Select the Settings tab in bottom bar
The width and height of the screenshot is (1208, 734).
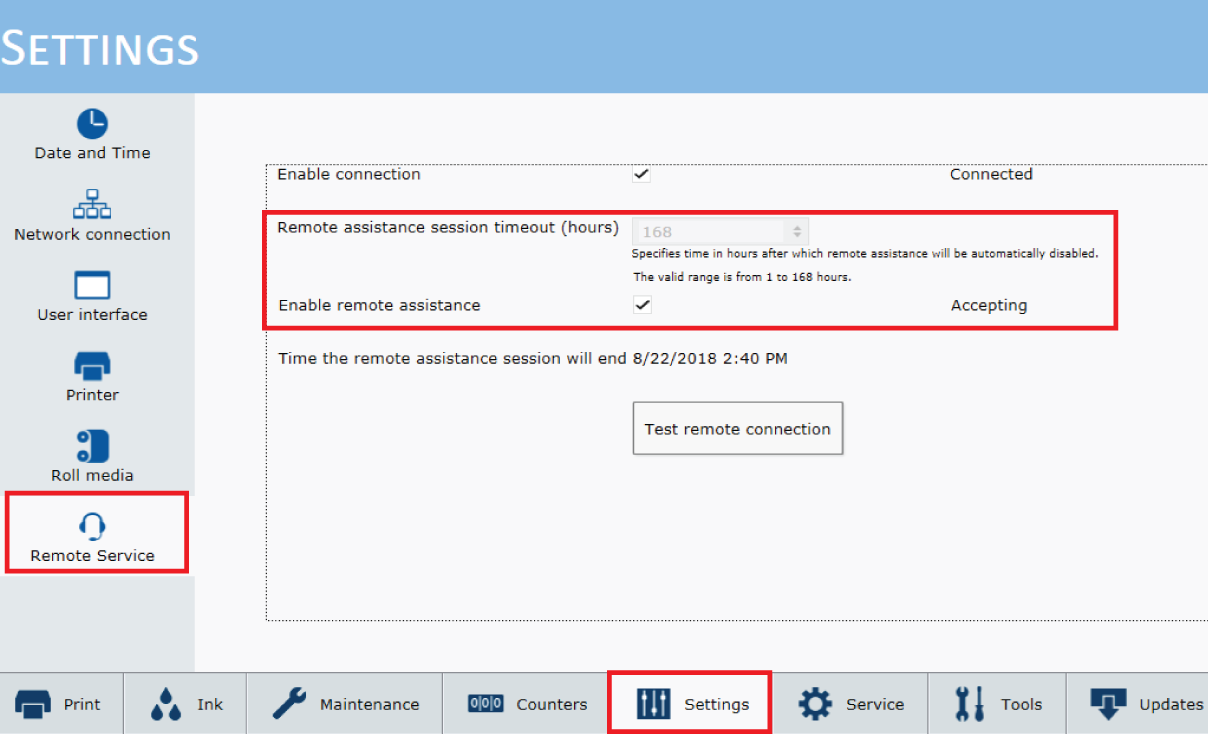pos(691,704)
